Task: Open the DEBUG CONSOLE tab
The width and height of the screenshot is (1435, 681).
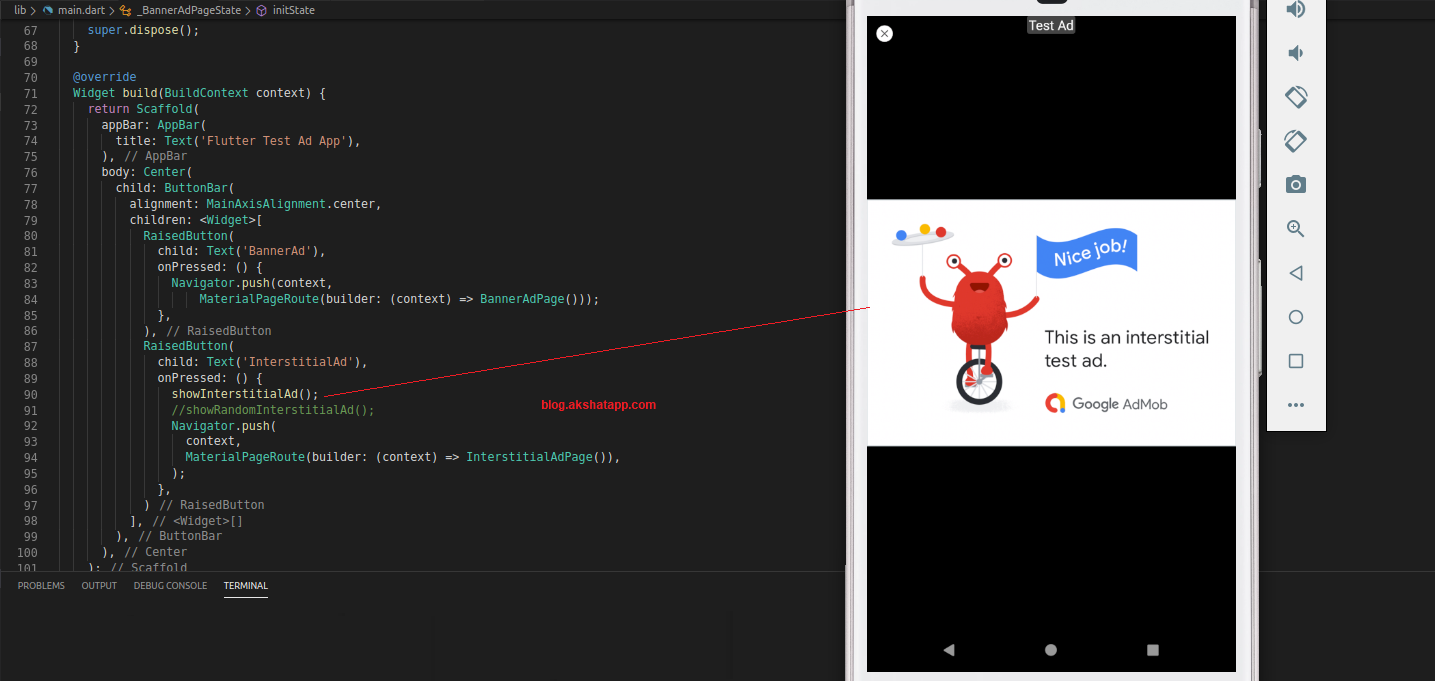Action: click(x=170, y=586)
